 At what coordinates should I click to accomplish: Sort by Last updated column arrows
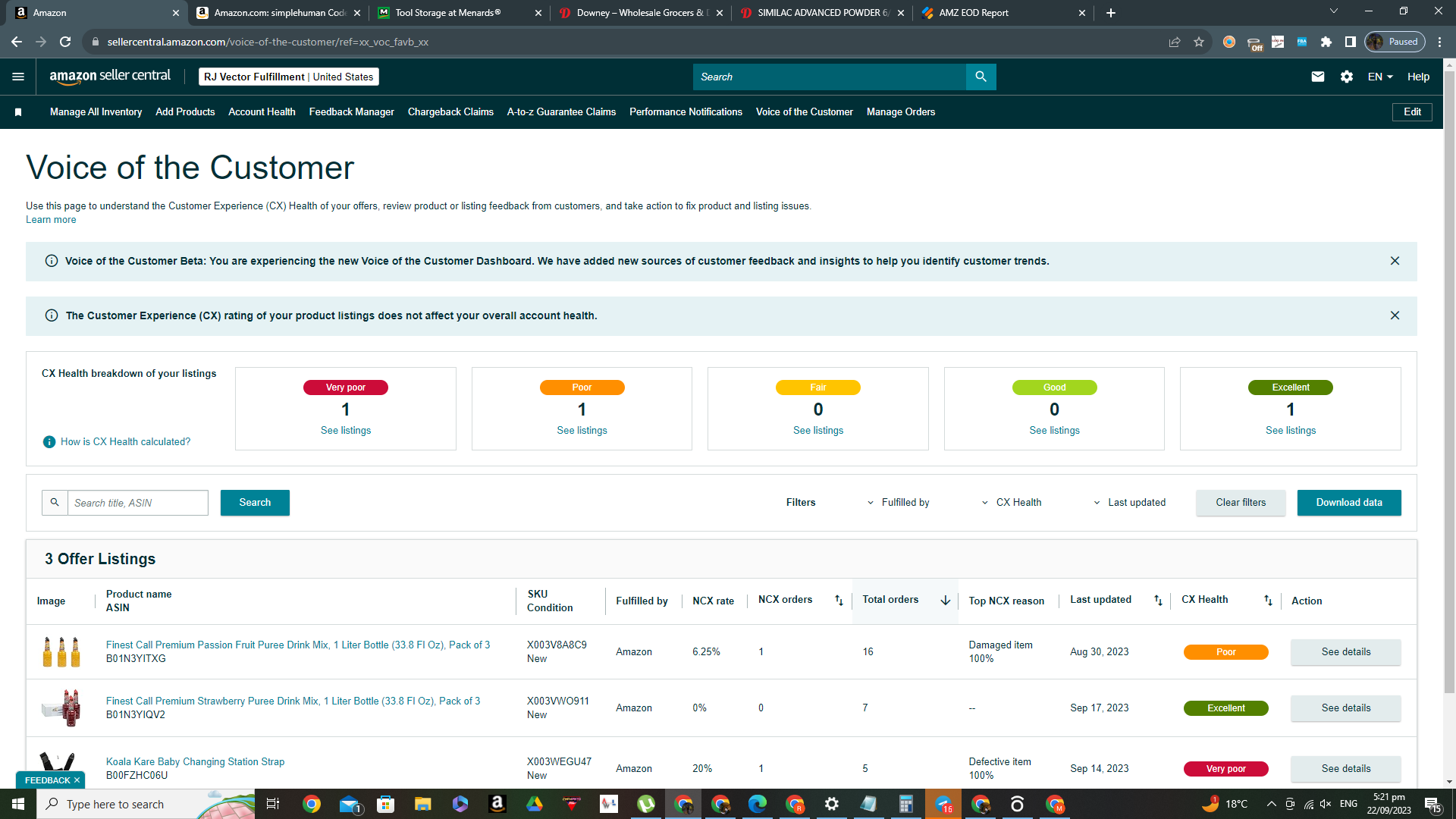pos(1158,601)
